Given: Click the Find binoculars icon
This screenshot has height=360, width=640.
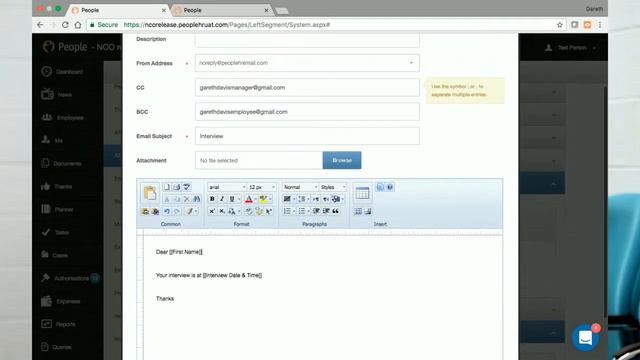Looking at the screenshot, I should (196, 199).
